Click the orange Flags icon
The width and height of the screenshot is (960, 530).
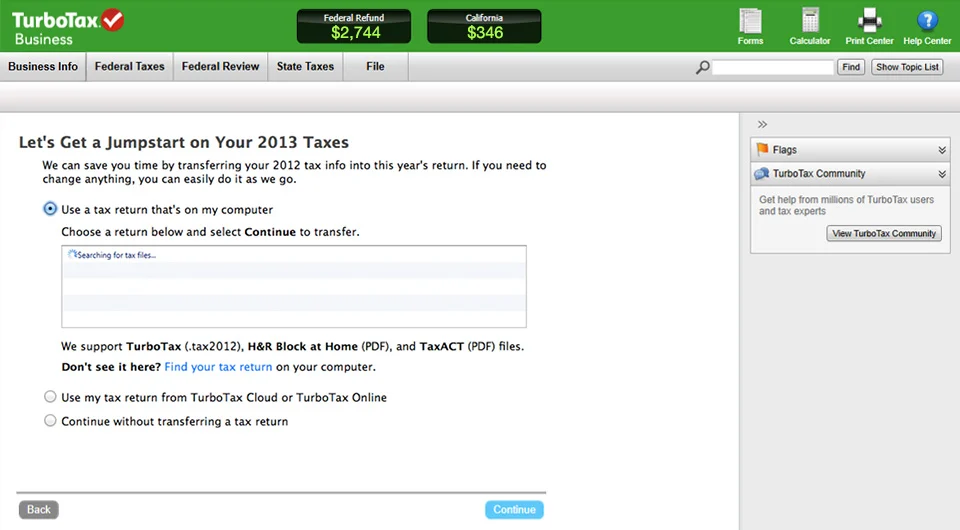click(x=762, y=149)
